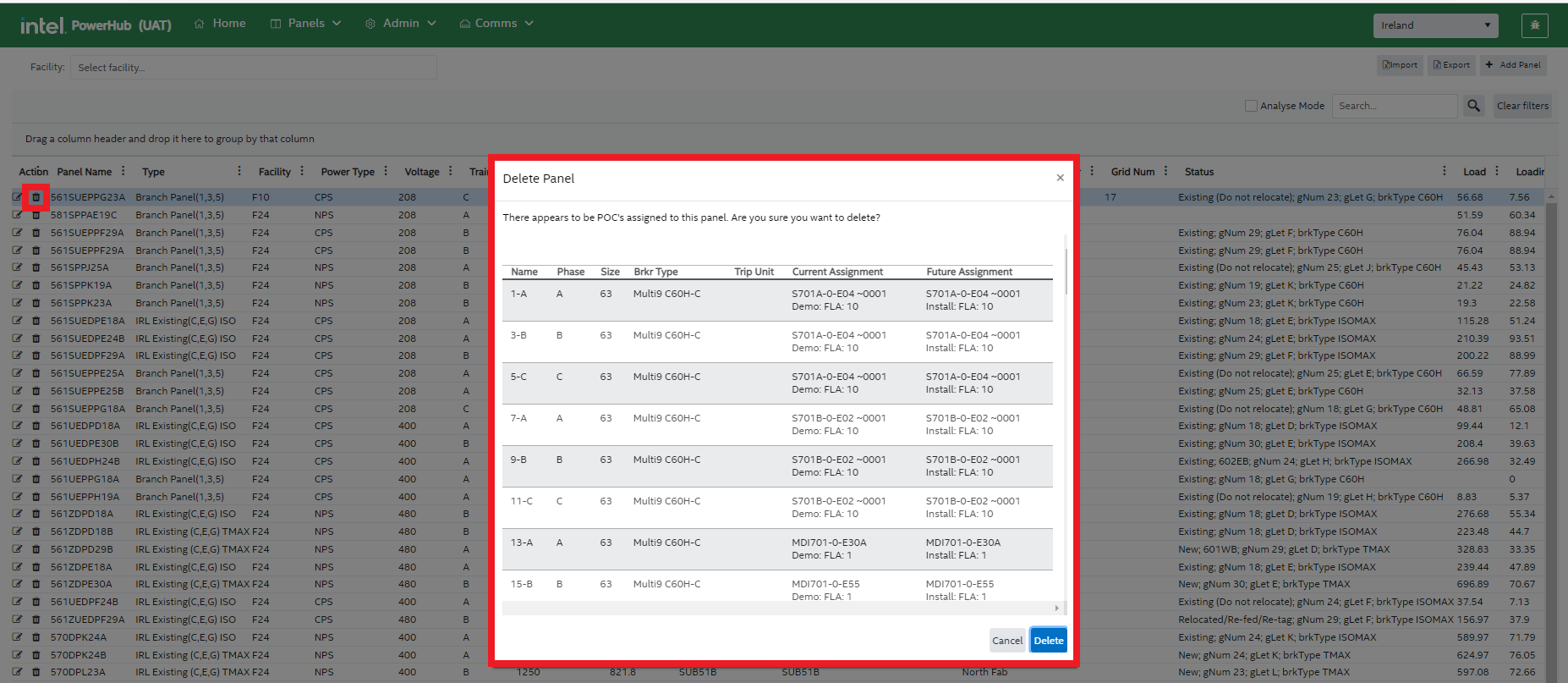This screenshot has width=1568, height=683.
Task: Click the Search input field
Action: click(x=1394, y=106)
